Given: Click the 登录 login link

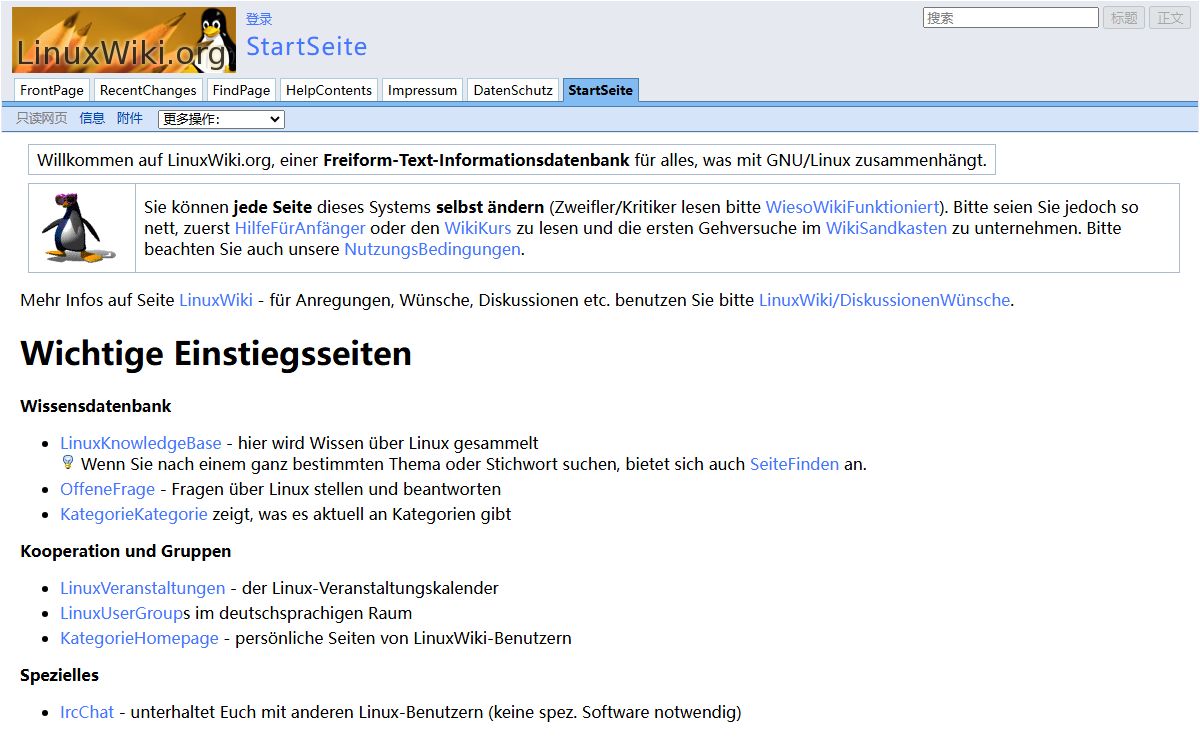Looking at the screenshot, I should (259, 19).
